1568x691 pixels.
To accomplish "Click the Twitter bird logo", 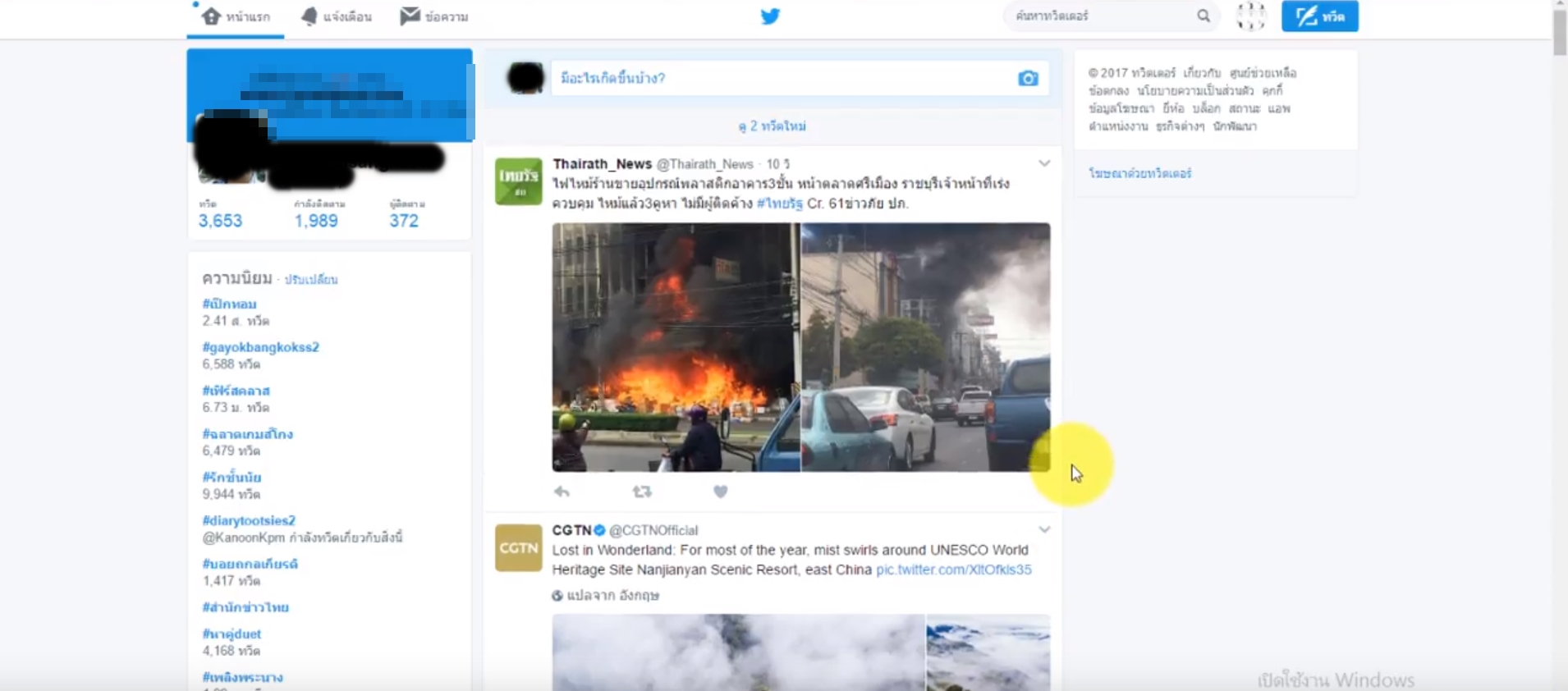I will click(770, 16).
